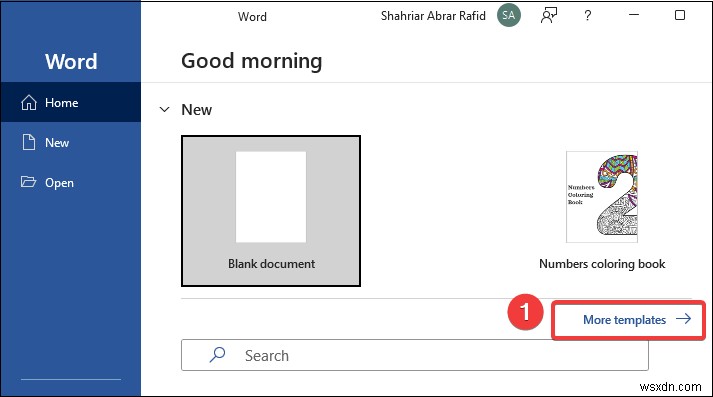Maximize the Word window

[680, 15]
